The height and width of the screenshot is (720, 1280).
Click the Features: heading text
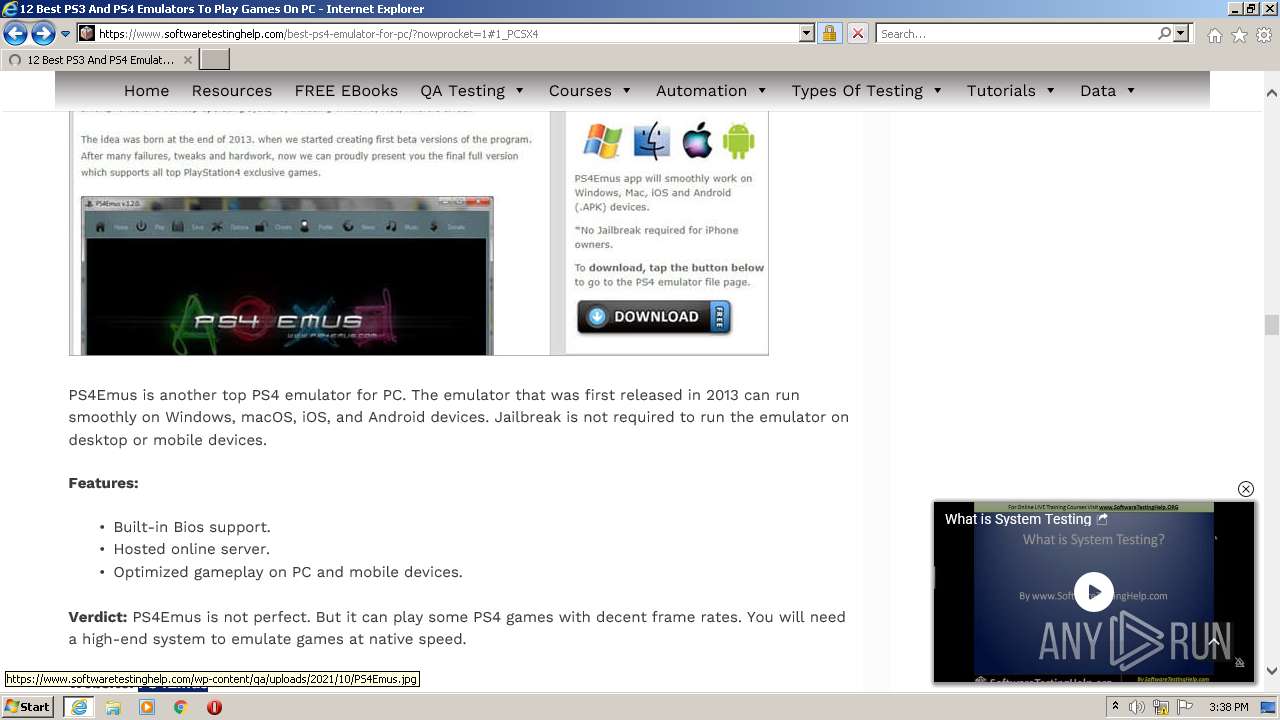click(x=103, y=483)
